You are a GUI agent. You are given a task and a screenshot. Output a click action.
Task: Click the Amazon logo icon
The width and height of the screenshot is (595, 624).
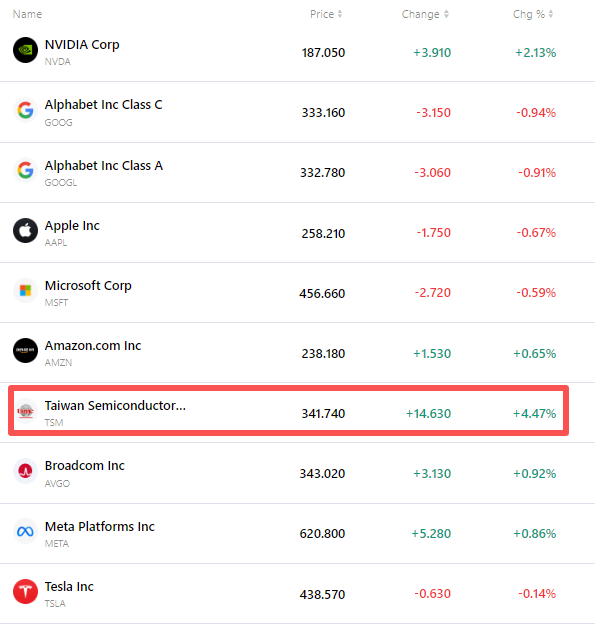point(25,351)
